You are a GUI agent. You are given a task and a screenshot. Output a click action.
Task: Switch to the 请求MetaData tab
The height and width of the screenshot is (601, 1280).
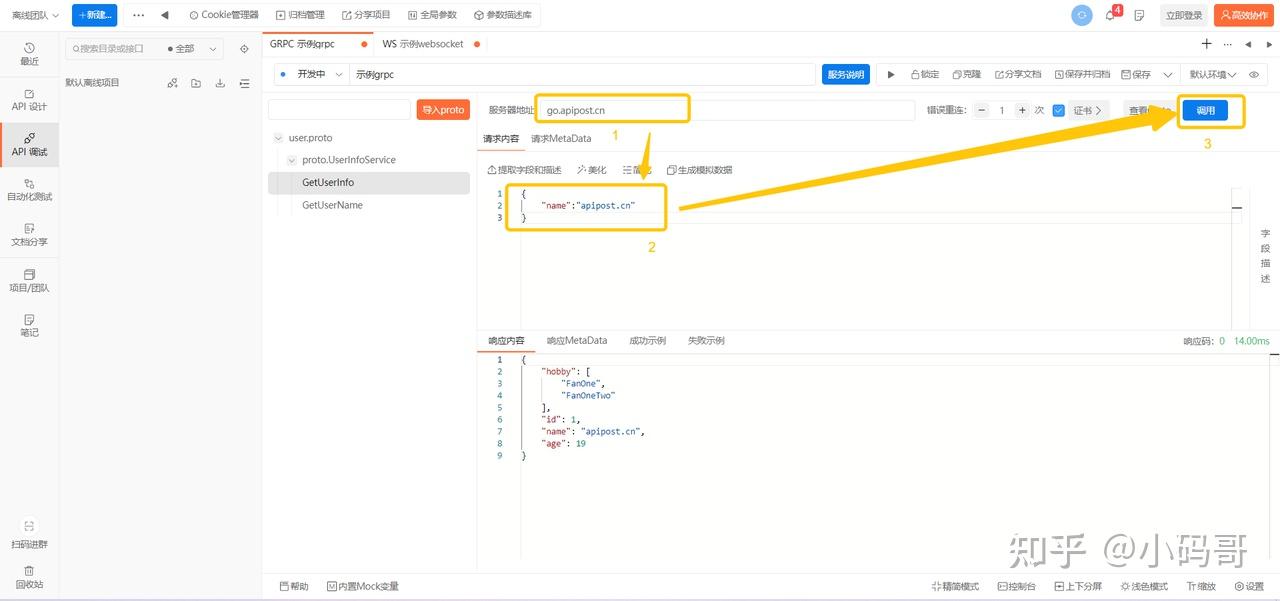[x=561, y=138]
